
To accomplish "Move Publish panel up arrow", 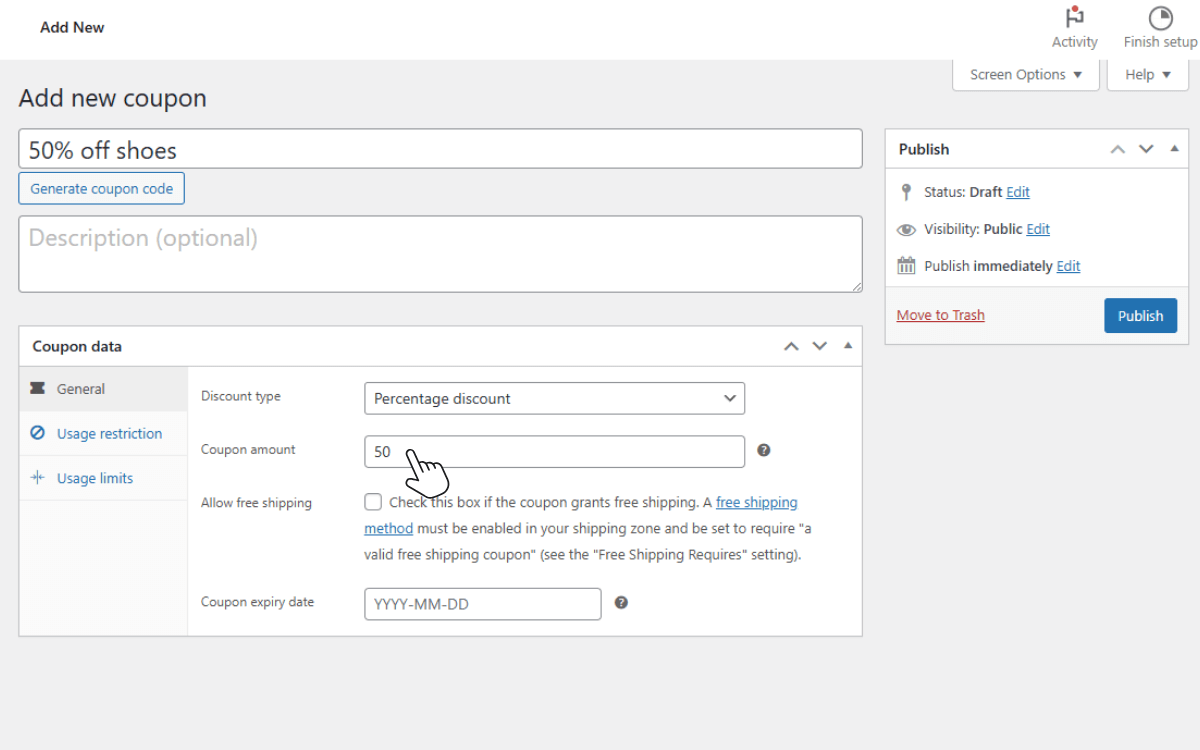I will coord(1118,149).
